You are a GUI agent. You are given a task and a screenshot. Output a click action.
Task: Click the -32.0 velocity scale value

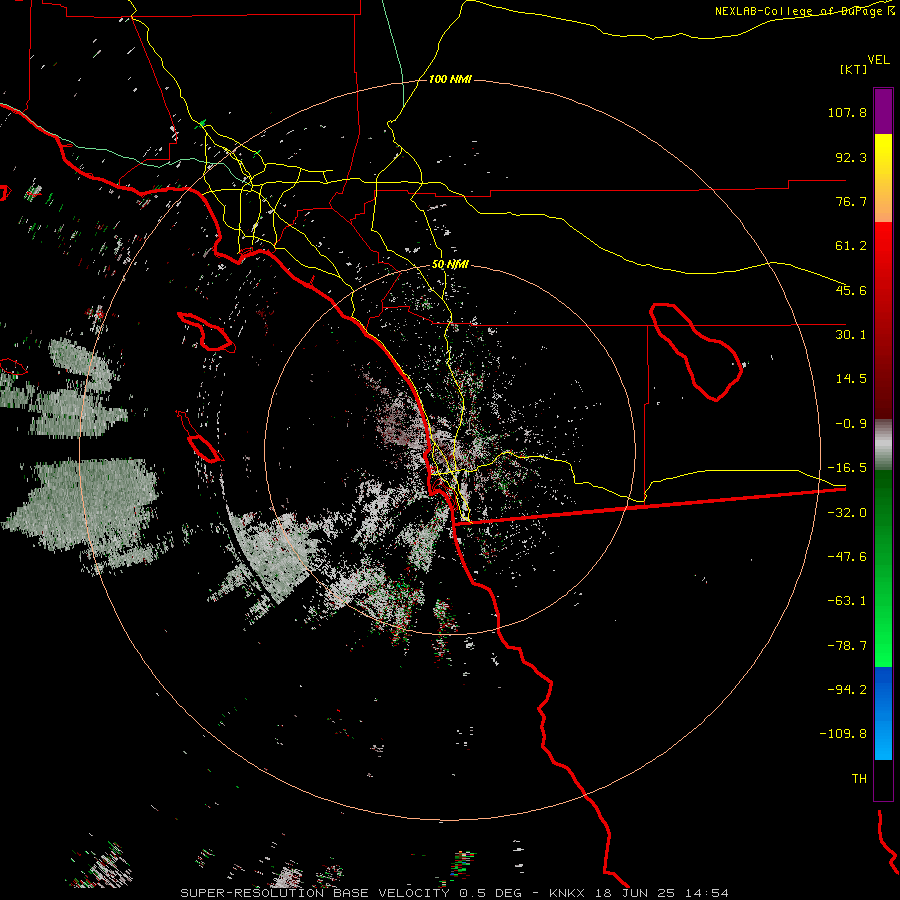[847, 513]
